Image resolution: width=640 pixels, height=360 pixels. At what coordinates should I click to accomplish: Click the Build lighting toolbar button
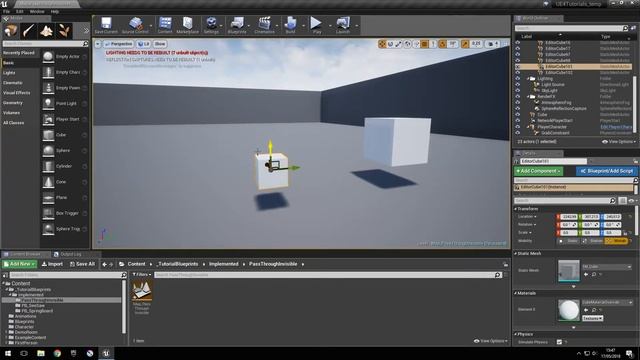point(290,25)
